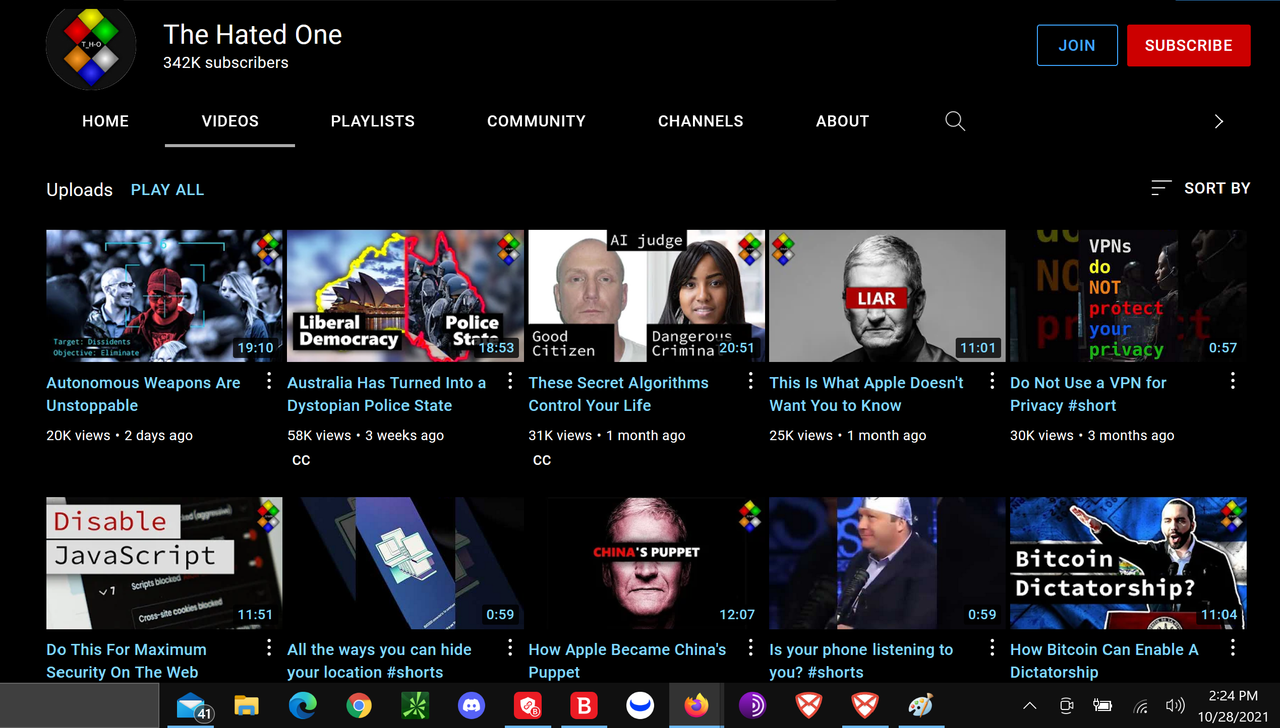Open Tor Browser from taskbar

click(752, 706)
